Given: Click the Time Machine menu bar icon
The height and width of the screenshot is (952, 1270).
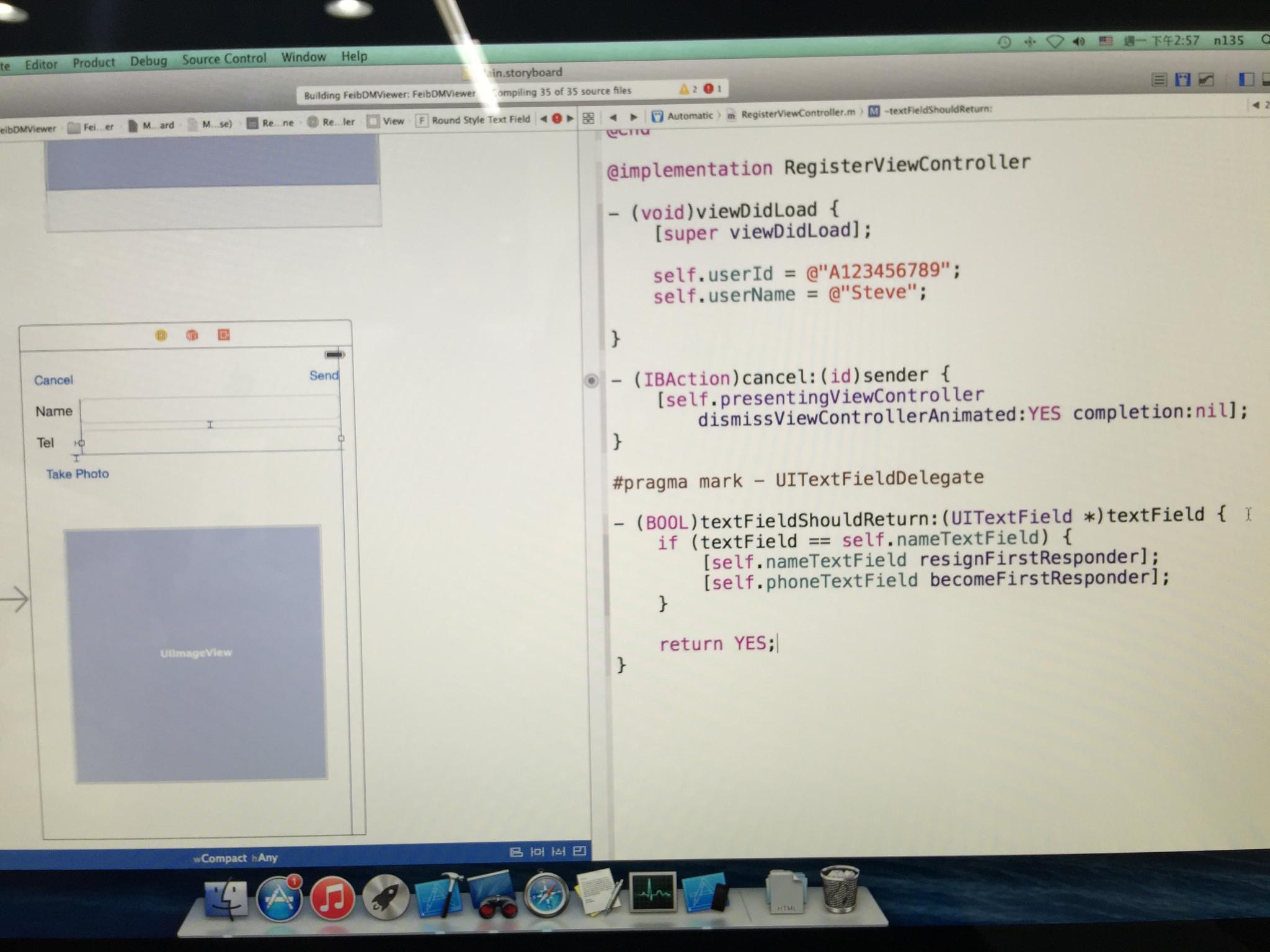Looking at the screenshot, I should coord(1004,42).
